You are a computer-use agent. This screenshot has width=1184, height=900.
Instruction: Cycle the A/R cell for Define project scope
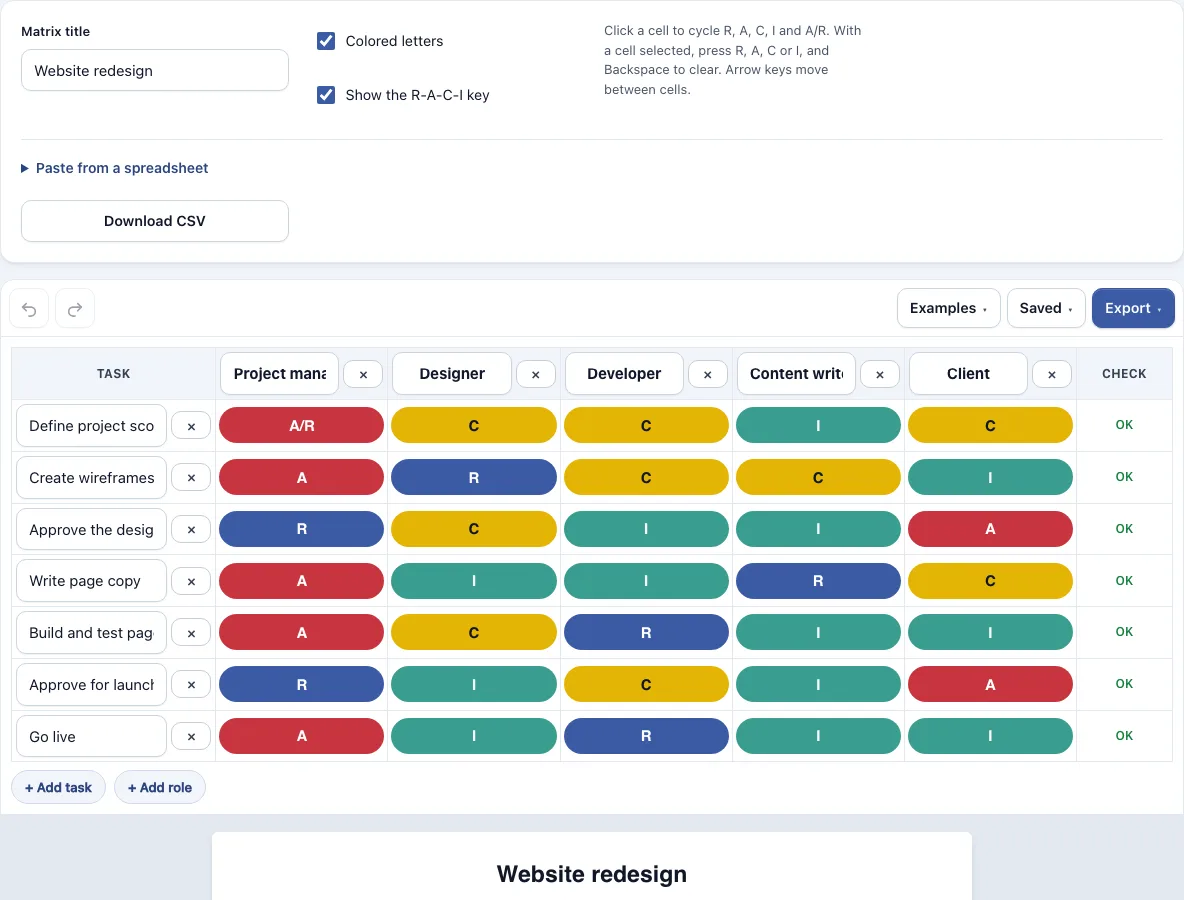[x=301, y=425]
